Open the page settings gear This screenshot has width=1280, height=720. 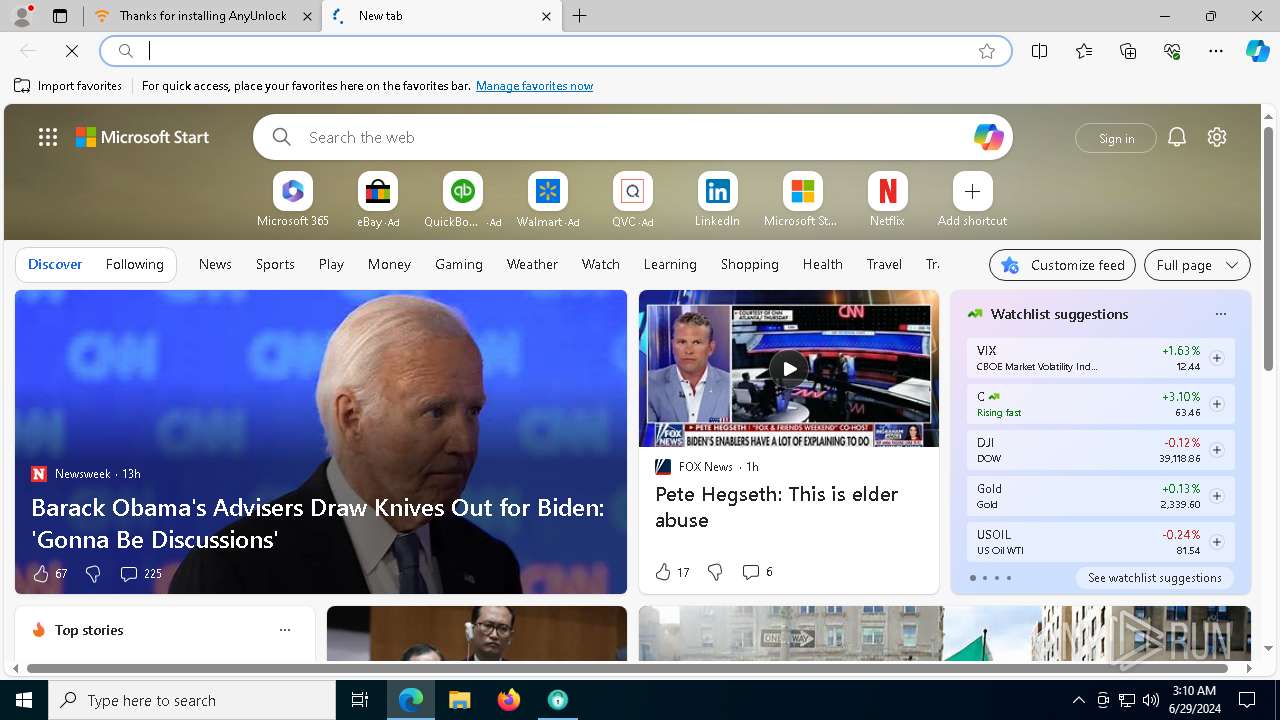pyautogui.click(x=1217, y=137)
